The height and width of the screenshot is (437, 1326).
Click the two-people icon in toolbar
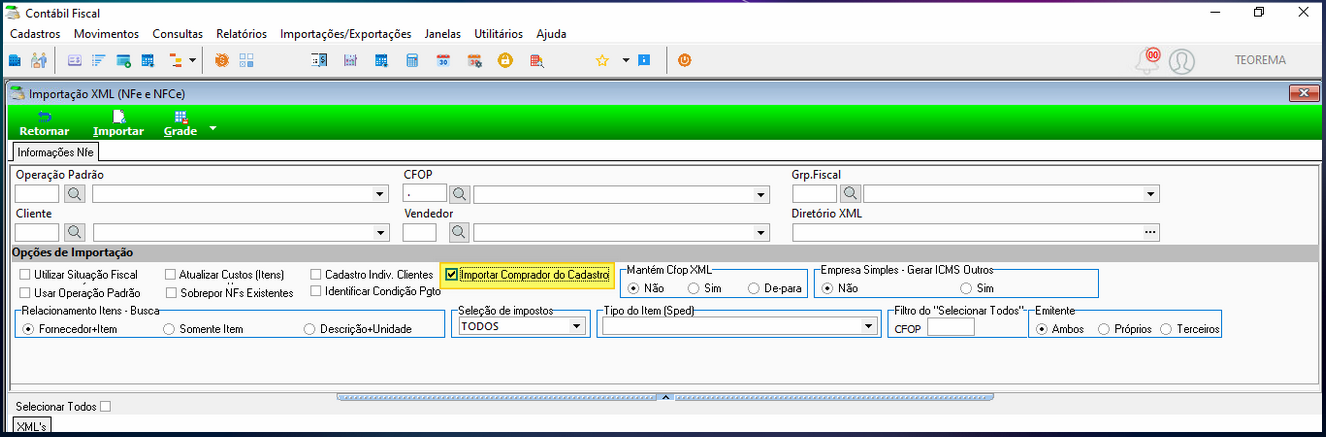click(39, 60)
